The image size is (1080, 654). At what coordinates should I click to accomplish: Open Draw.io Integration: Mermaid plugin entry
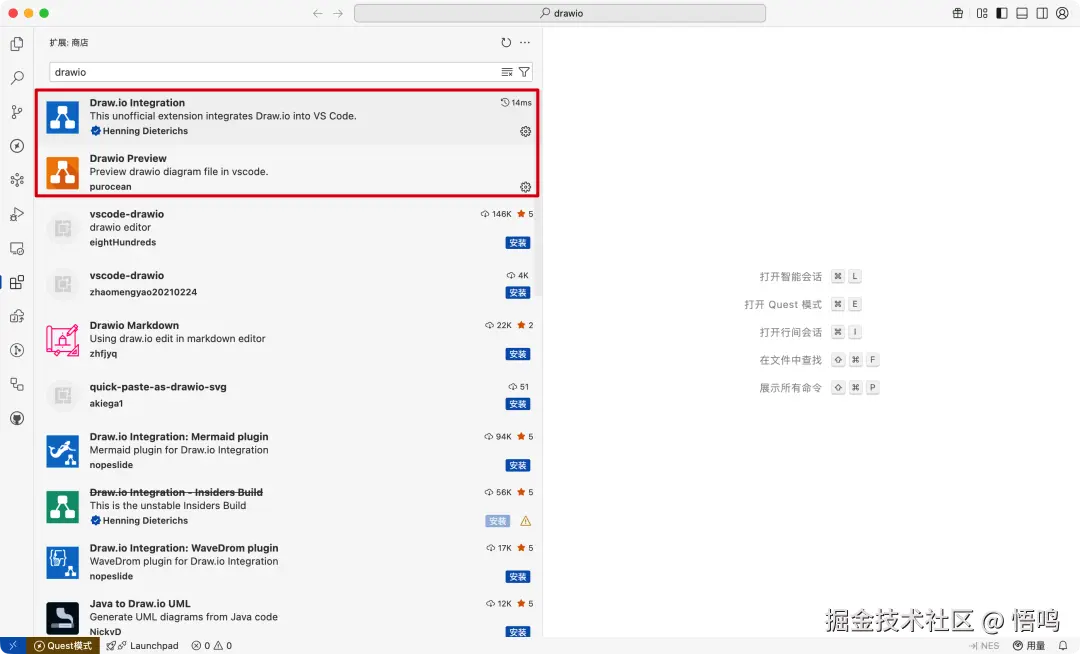(x=288, y=451)
